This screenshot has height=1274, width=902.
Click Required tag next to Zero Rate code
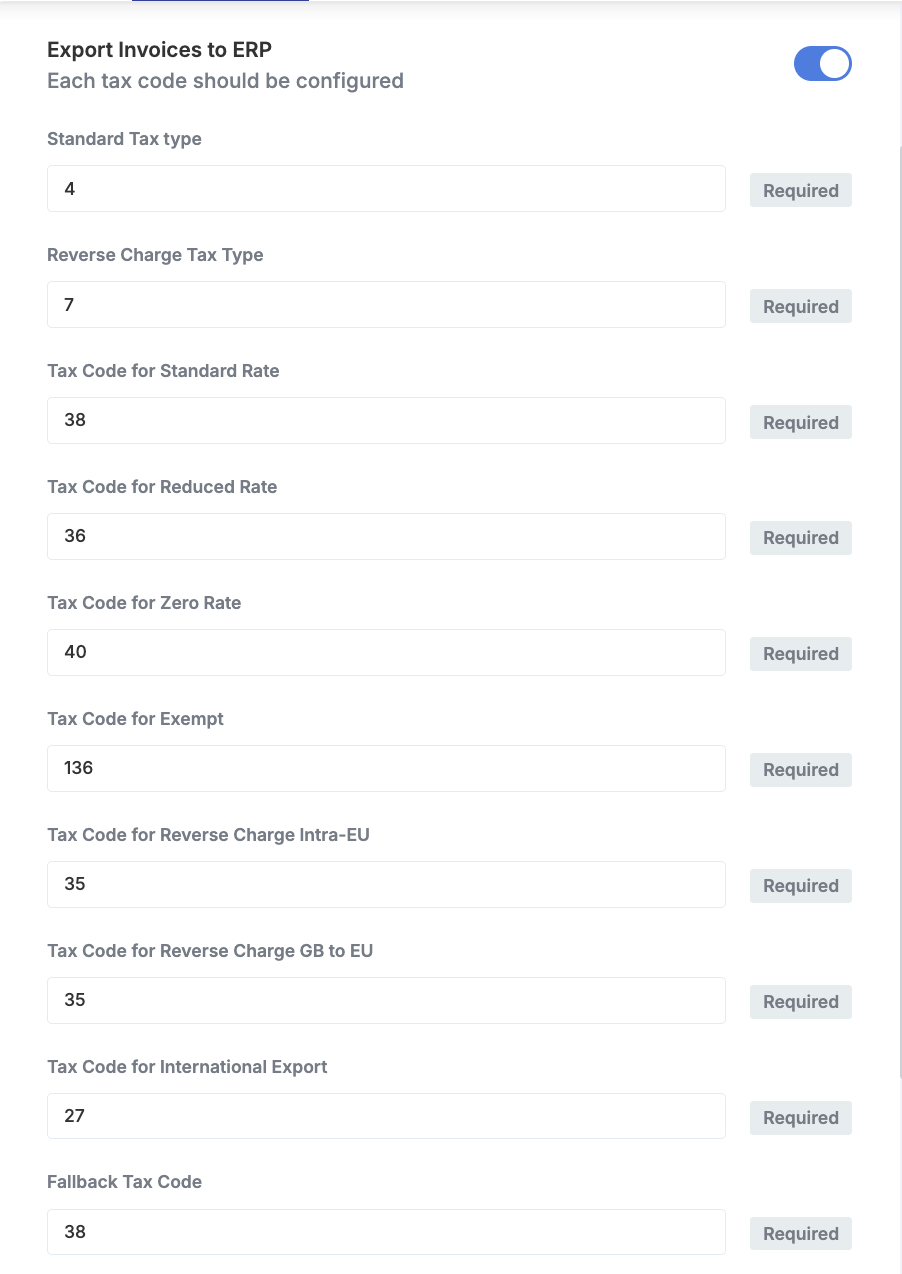800,654
